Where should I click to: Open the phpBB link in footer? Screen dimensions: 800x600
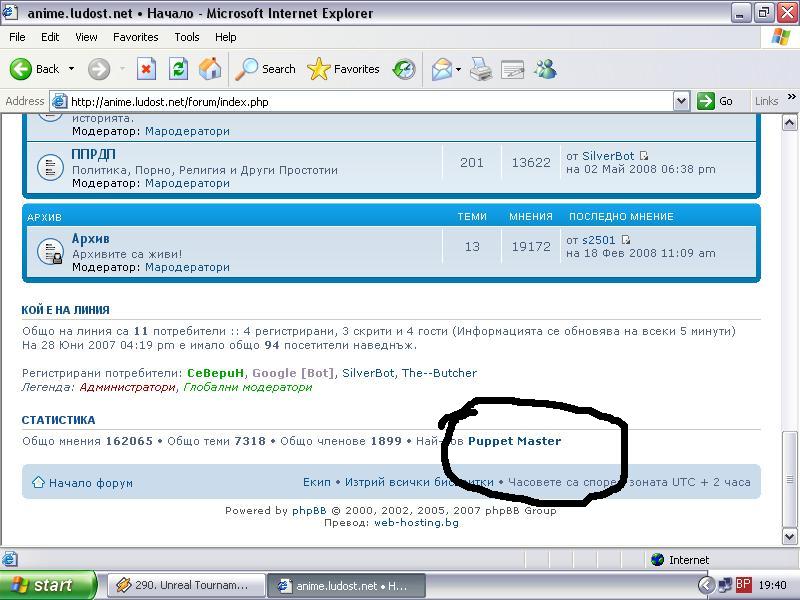(309, 510)
